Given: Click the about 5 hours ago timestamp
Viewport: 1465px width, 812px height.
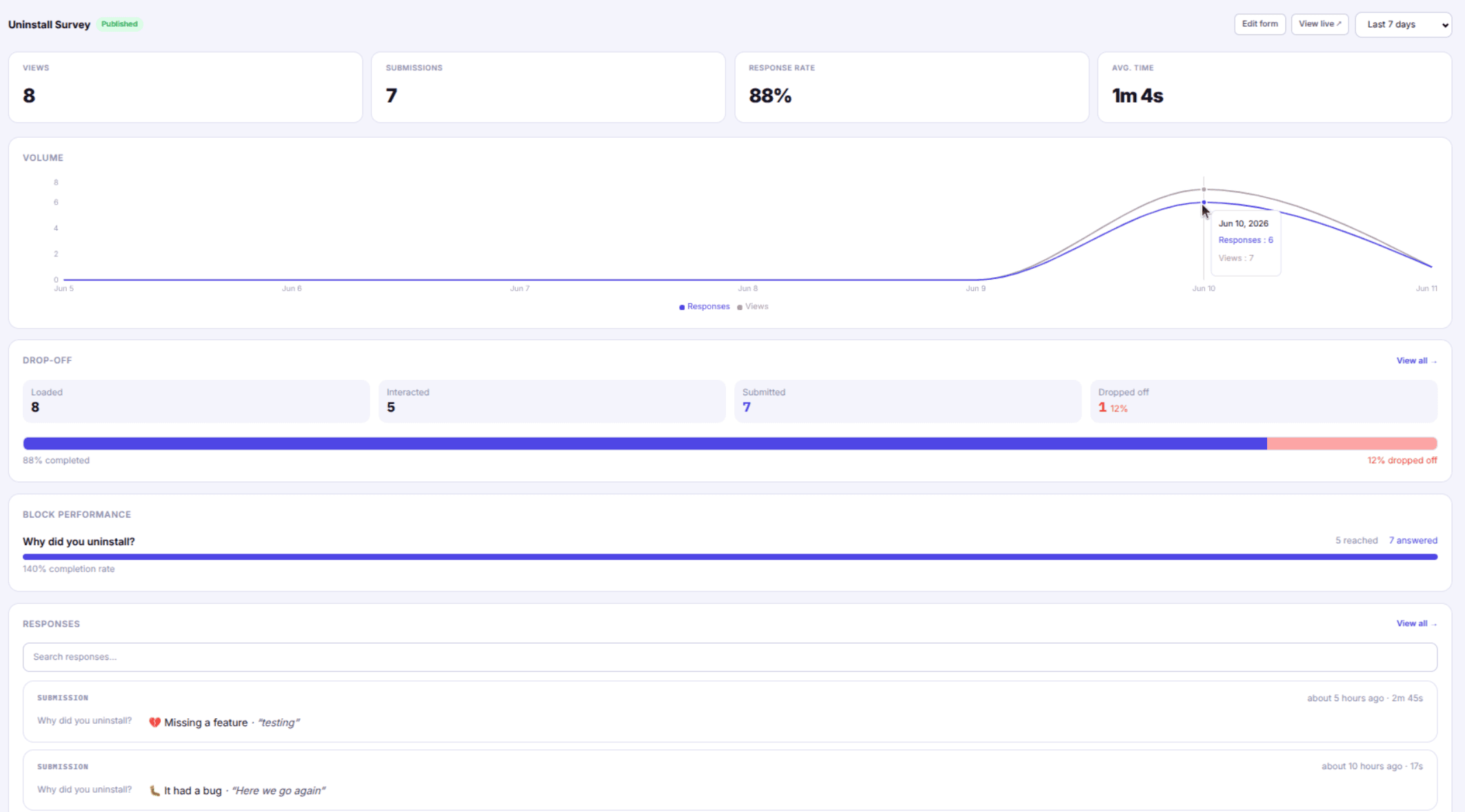Looking at the screenshot, I should 1345,698.
